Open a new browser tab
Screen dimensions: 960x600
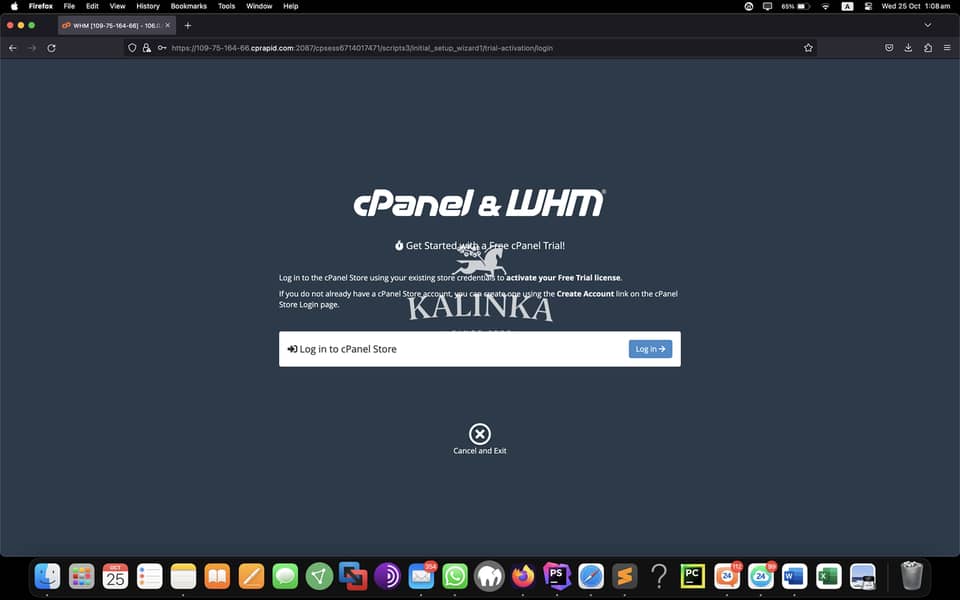(188, 26)
